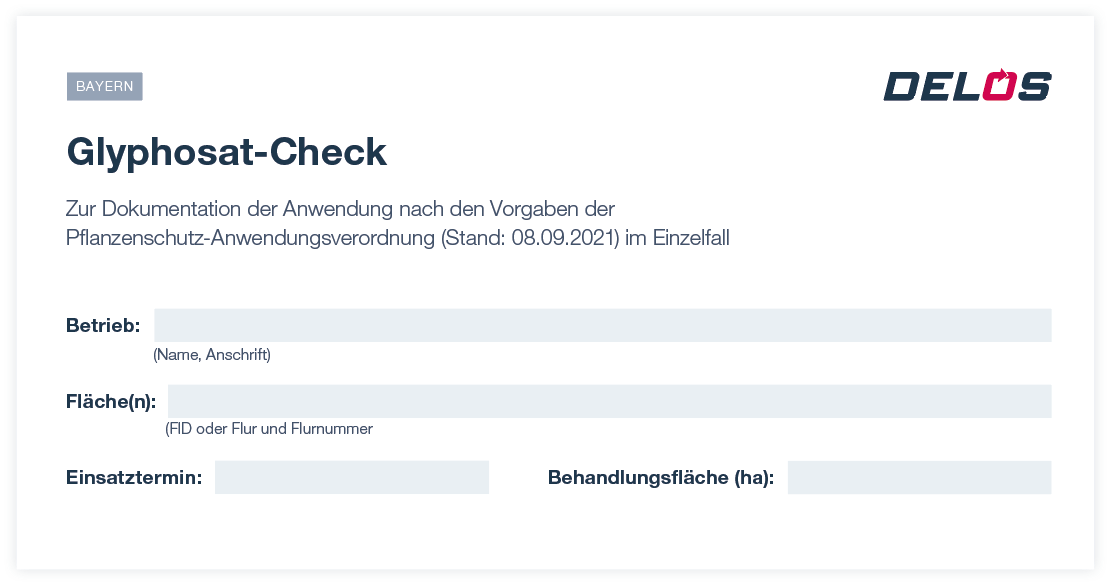This screenshot has width=1113, height=585.
Task: Click the Glyphosat-Check heading
Action: coord(226,153)
